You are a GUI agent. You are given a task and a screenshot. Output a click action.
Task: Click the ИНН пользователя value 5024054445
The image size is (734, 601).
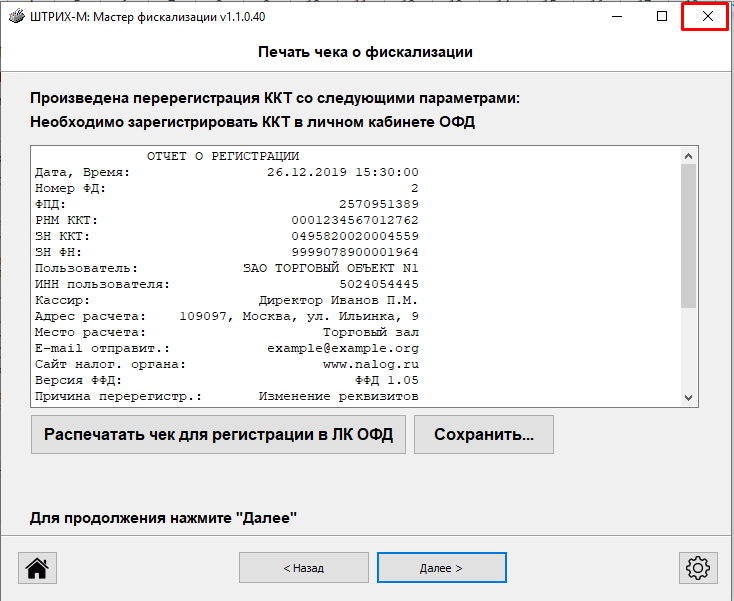click(x=379, y=284)
